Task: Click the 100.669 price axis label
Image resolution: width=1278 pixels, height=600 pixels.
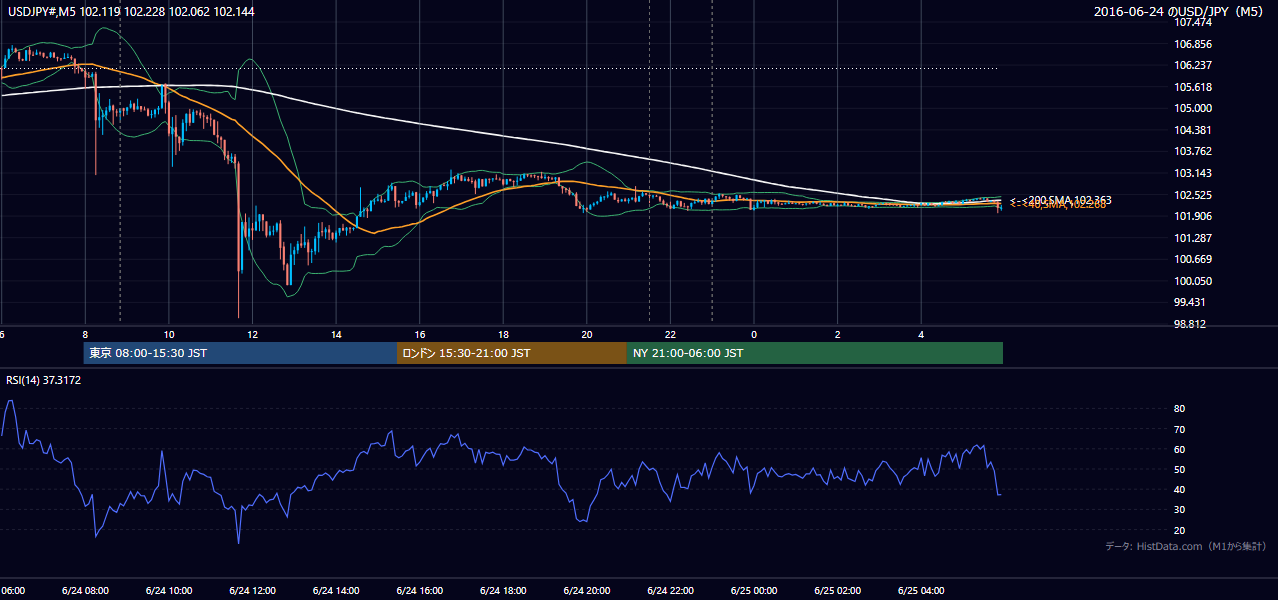Action: tap(1193, 260)
